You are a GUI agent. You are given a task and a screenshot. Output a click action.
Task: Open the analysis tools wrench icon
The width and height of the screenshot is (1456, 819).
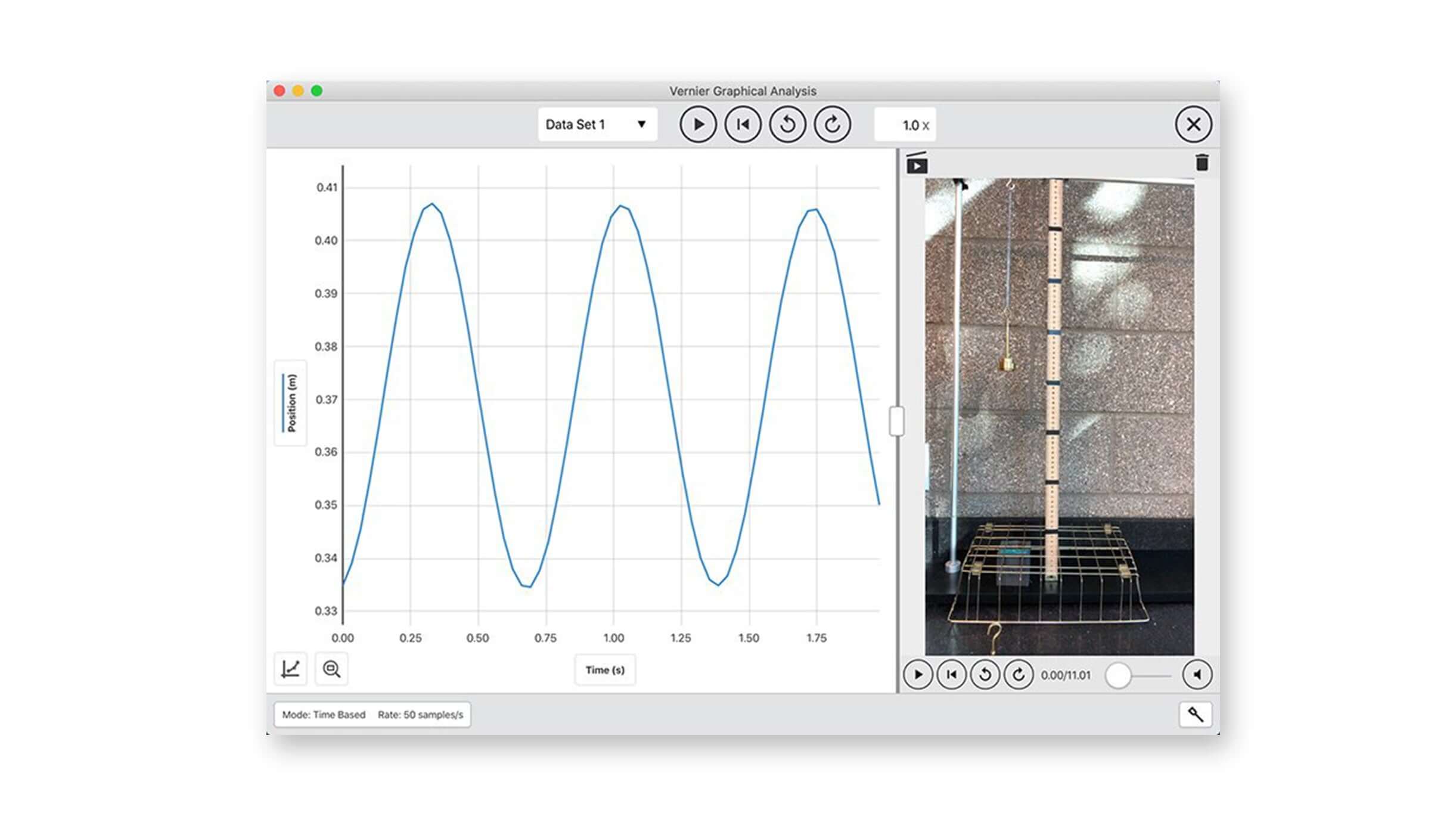click(x=1196, y=713)
